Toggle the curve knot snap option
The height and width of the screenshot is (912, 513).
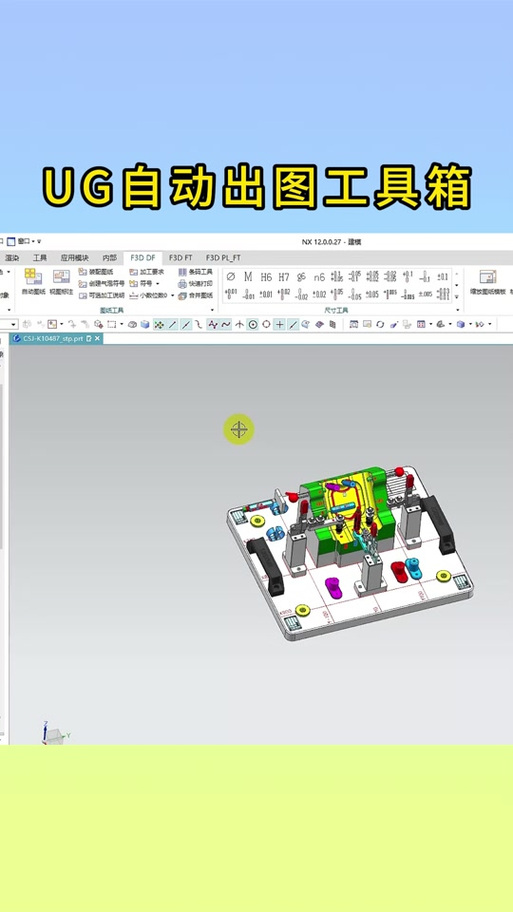click(213, 325)
